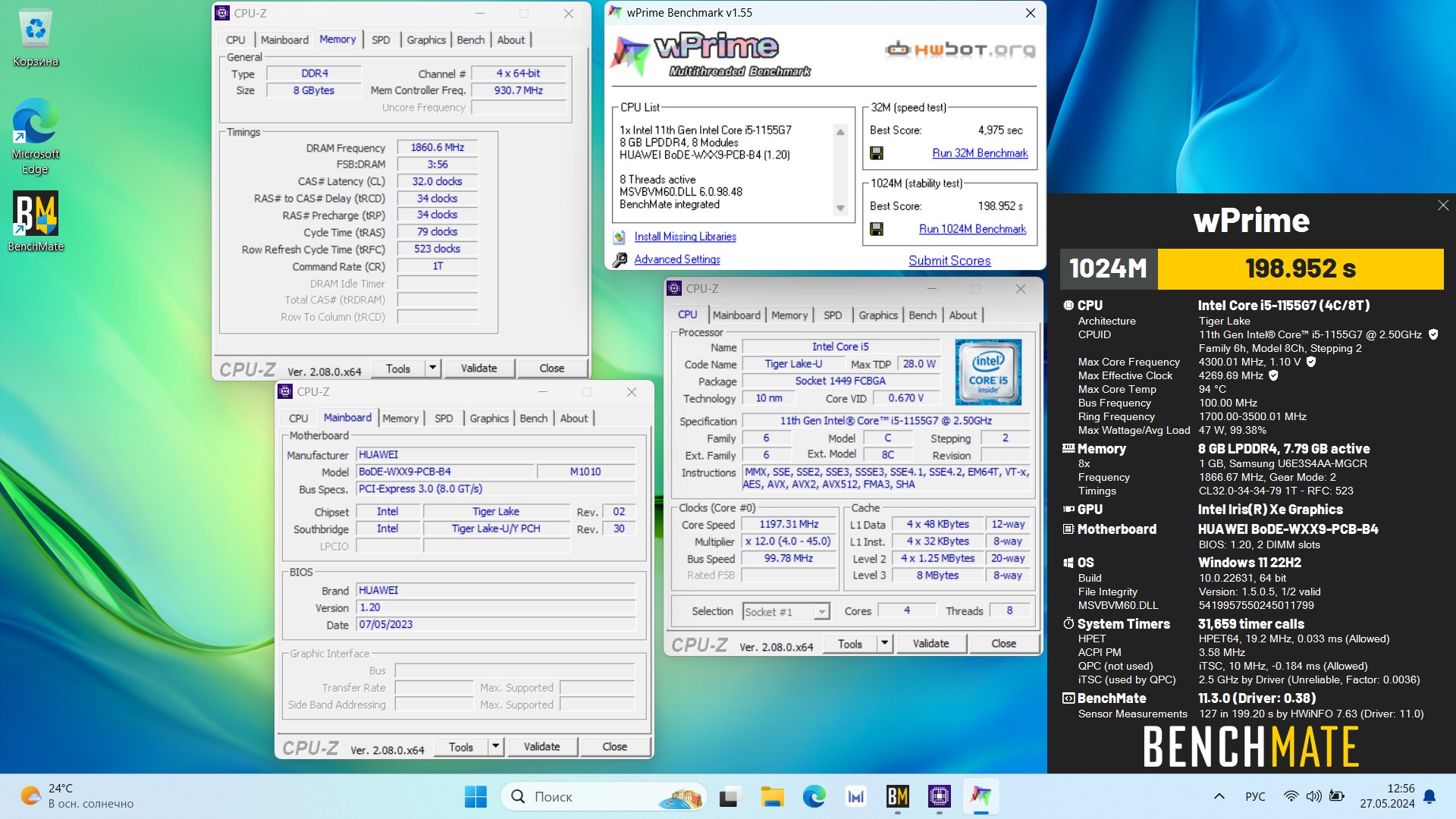Click Install Missing Libraries link
1456x819 pixels.
click(685, 237)
